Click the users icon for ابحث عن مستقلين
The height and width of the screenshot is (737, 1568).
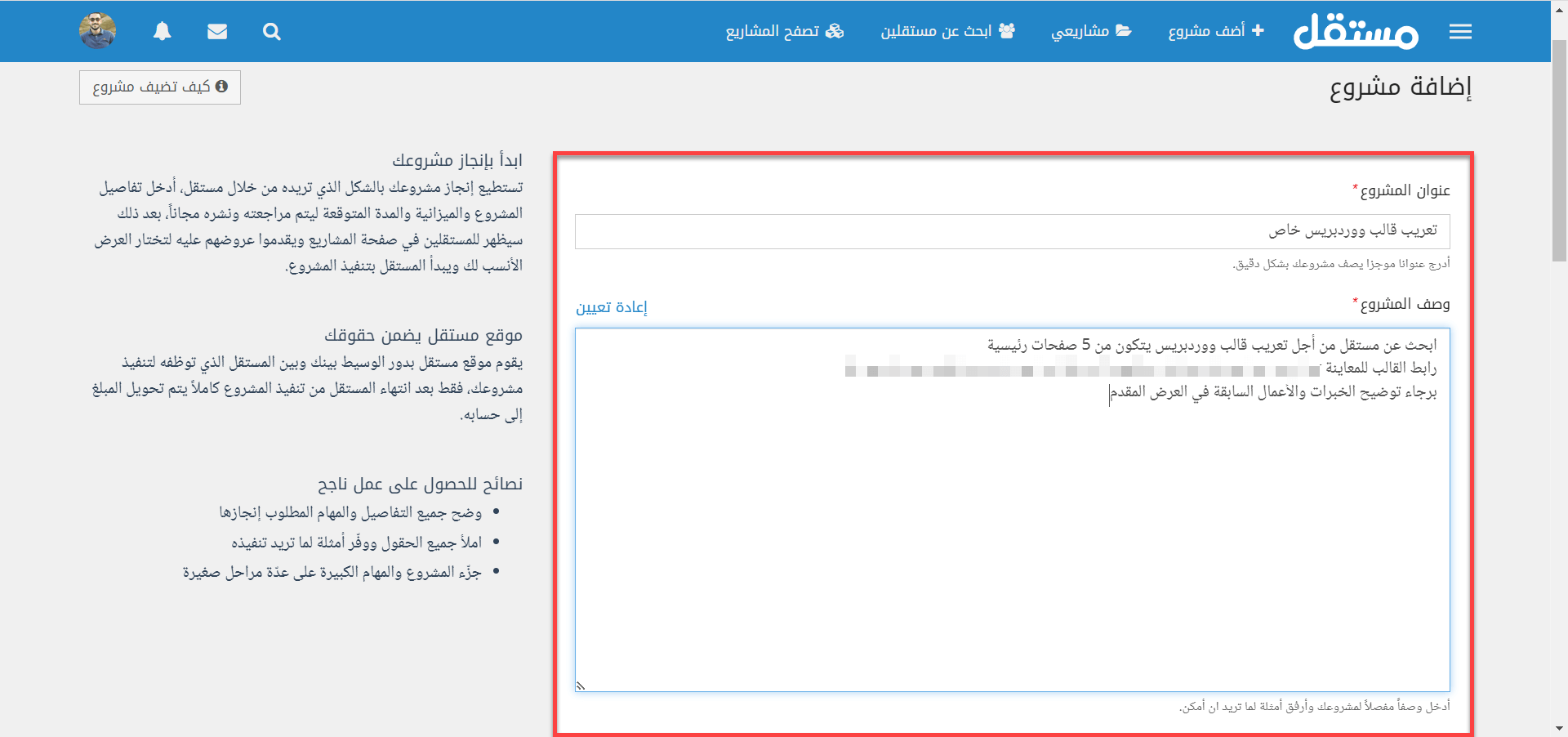click(x=1007, y=31)
